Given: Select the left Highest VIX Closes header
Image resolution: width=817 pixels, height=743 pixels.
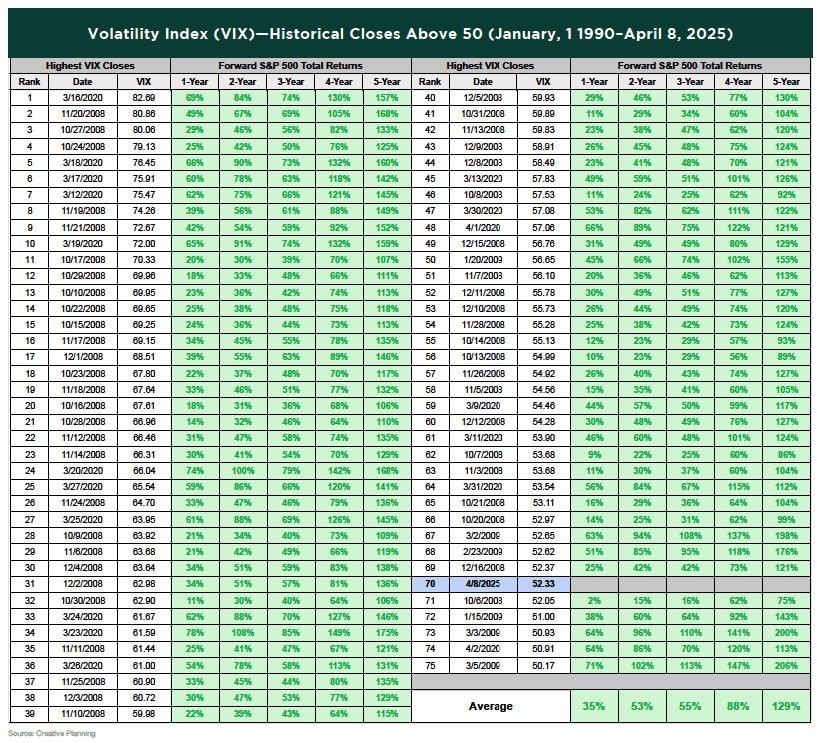Looking at the screenshot, I should tap(90, 65).
